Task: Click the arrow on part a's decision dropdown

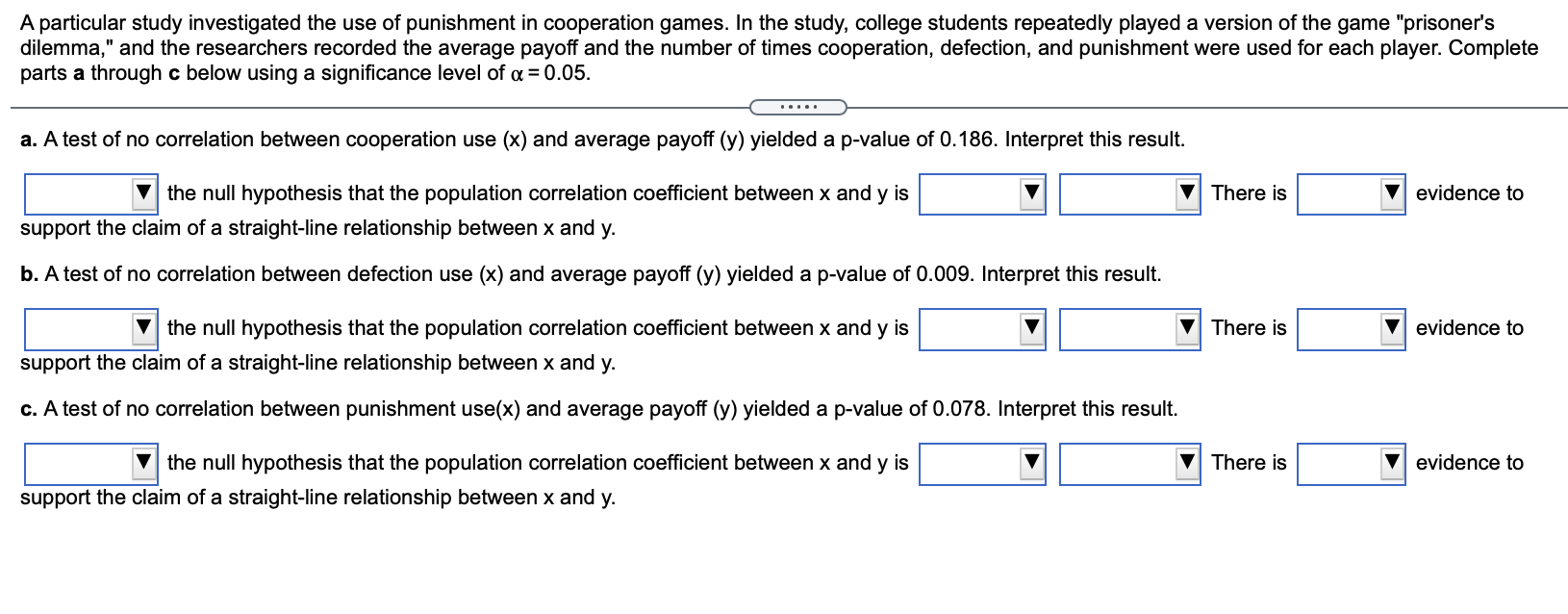Action: [x=144, y=193]
